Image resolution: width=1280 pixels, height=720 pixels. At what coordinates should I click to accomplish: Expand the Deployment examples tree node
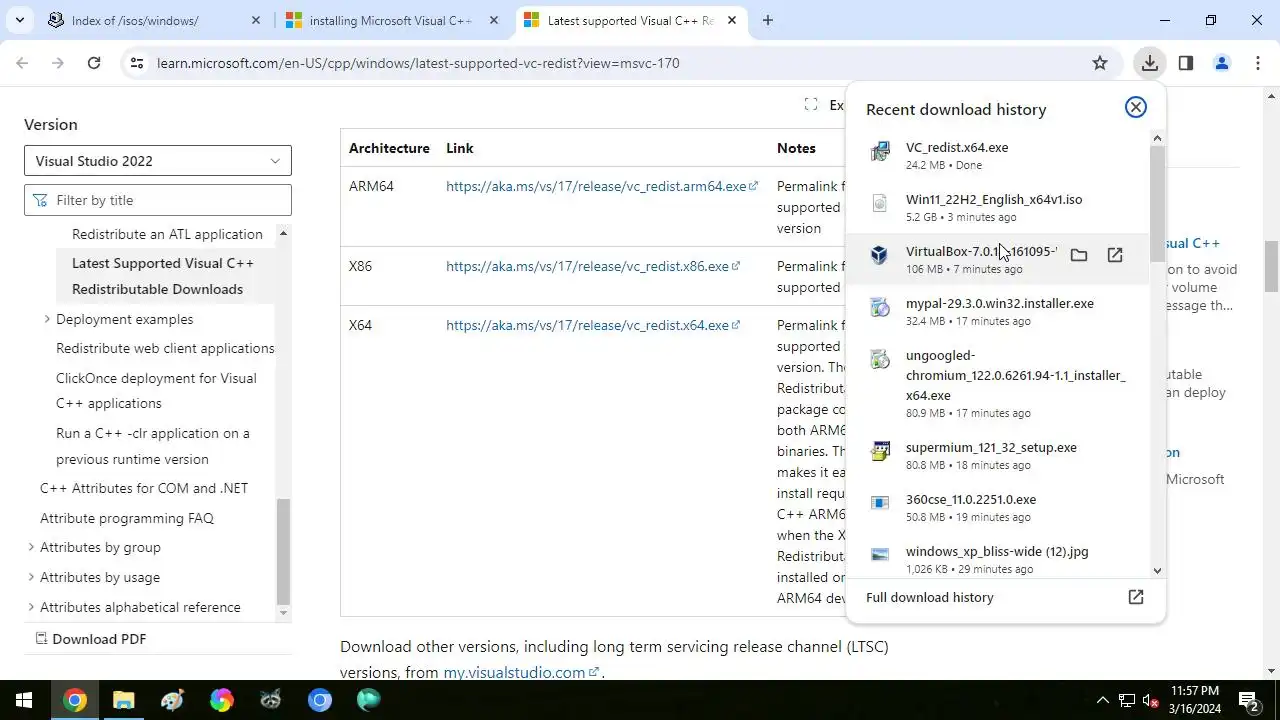tap(47, 319)
